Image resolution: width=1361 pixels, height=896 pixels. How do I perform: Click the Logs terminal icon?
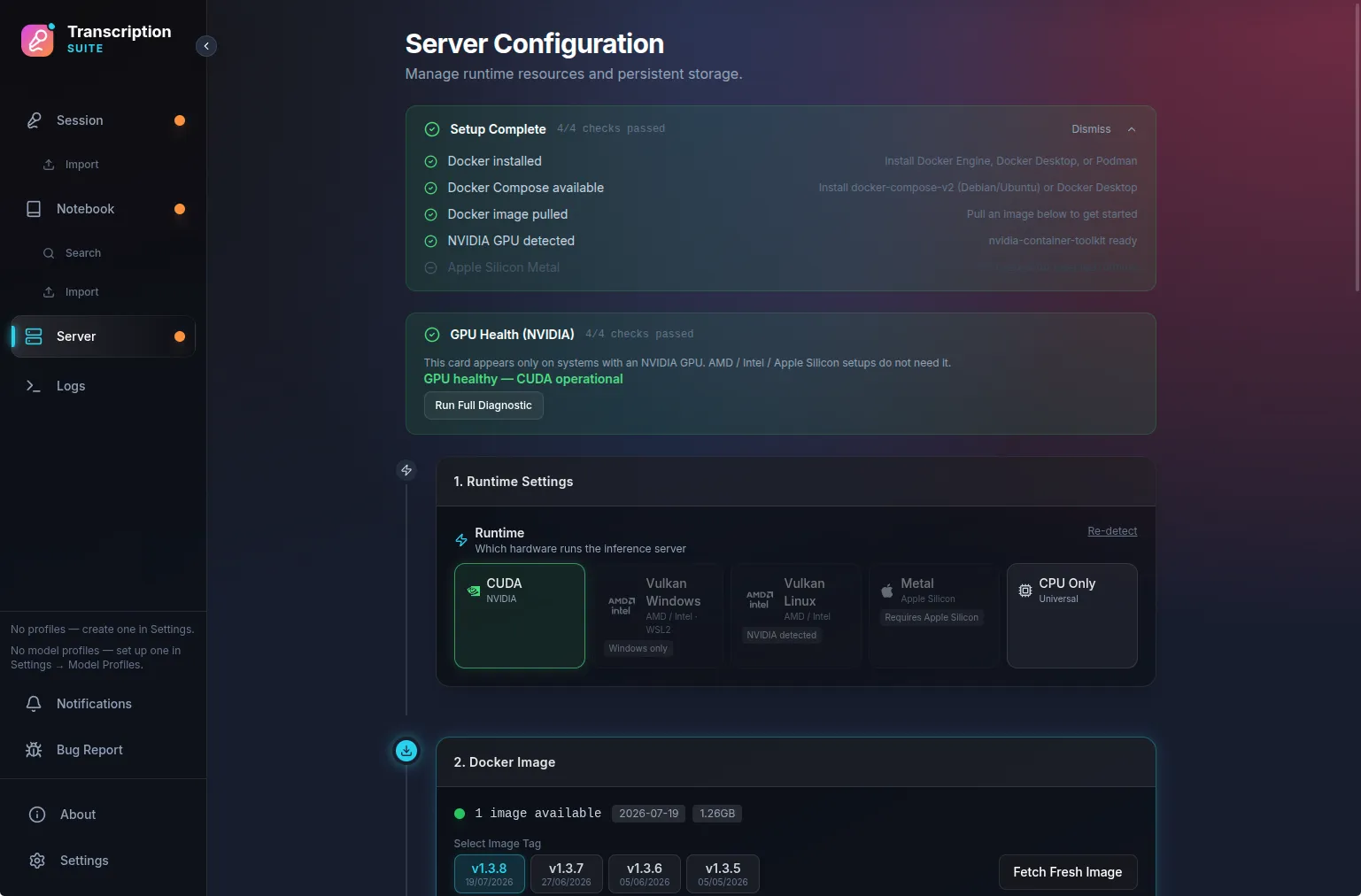[x=34, y=386]
